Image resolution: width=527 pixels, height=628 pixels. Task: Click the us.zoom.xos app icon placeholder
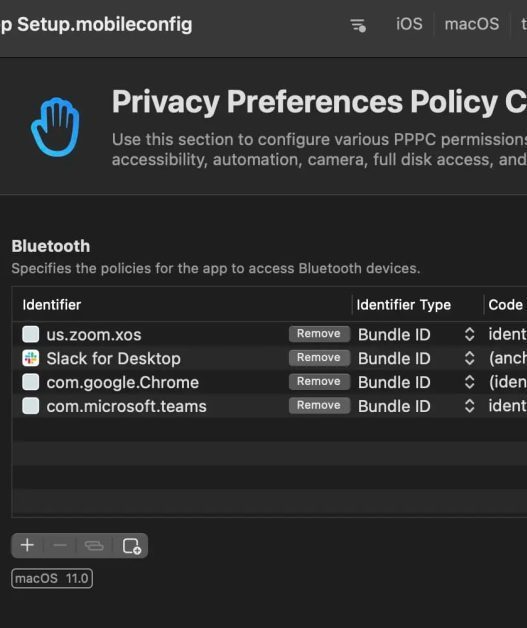30,334
